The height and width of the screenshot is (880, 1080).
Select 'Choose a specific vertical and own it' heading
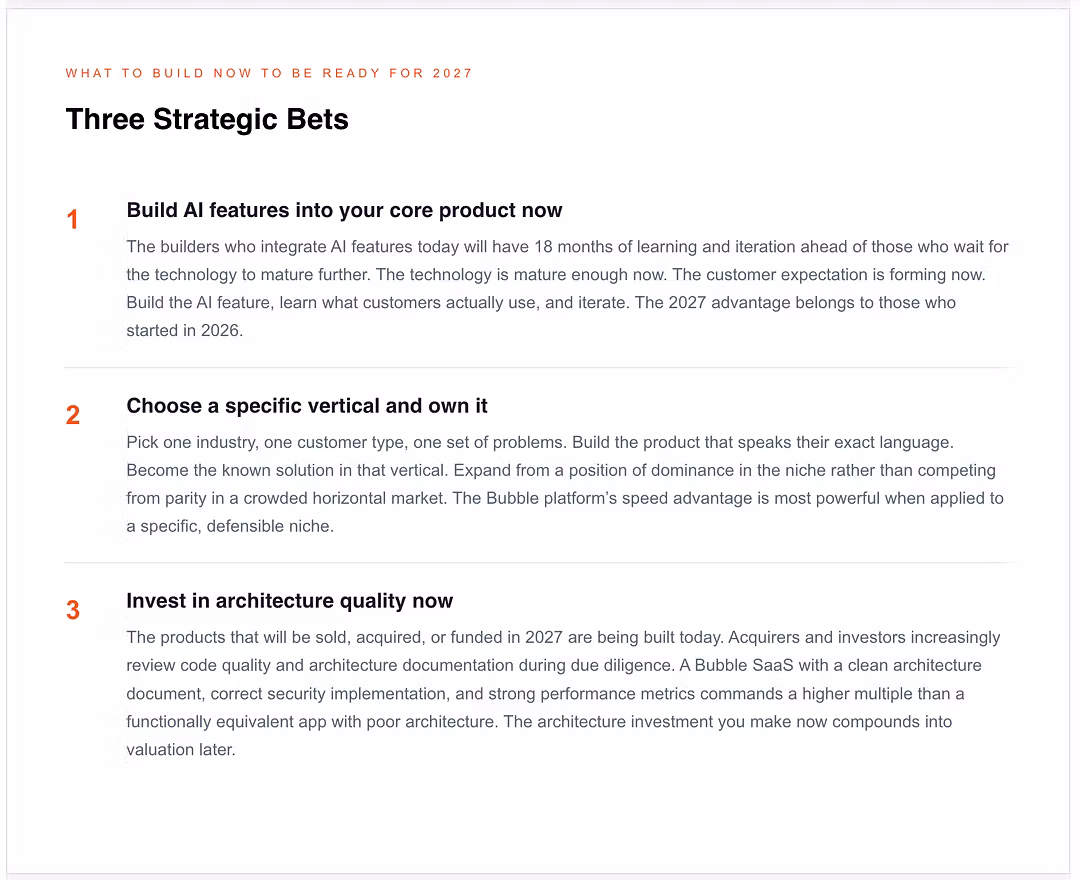[x=307, y=406]
